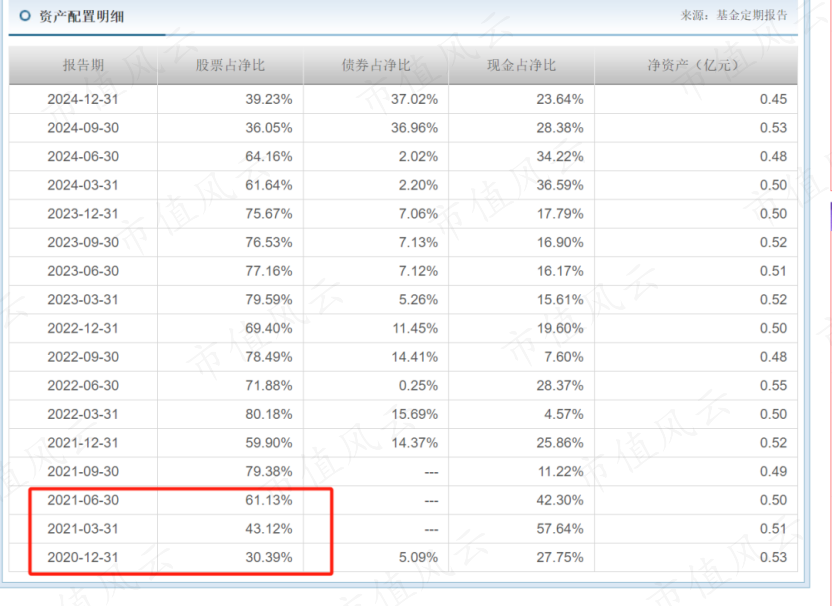The height and width of the screenshot is (606, 832).
Task: Click the 57.64% cash ratio cell
Action: (x=559, y=528)
